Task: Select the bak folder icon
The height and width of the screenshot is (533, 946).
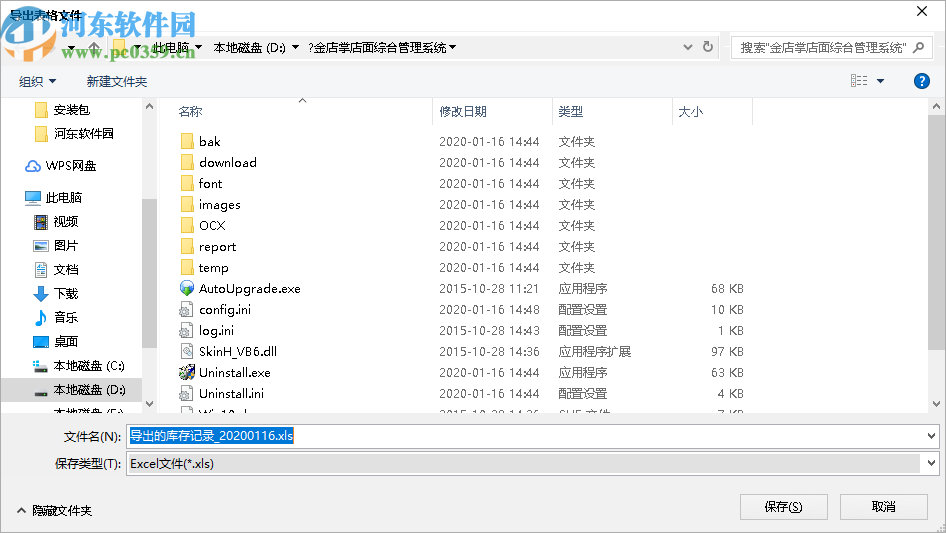Action: point(187,141)
